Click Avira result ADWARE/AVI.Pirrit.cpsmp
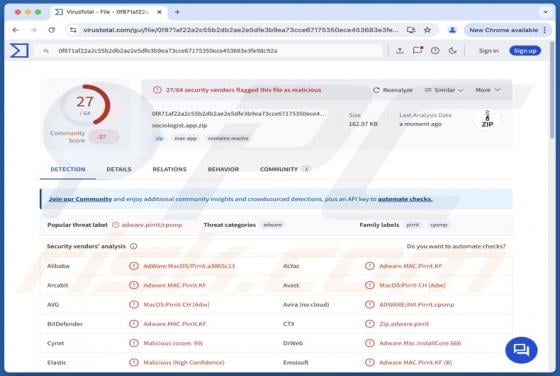 tap(416, 305)
